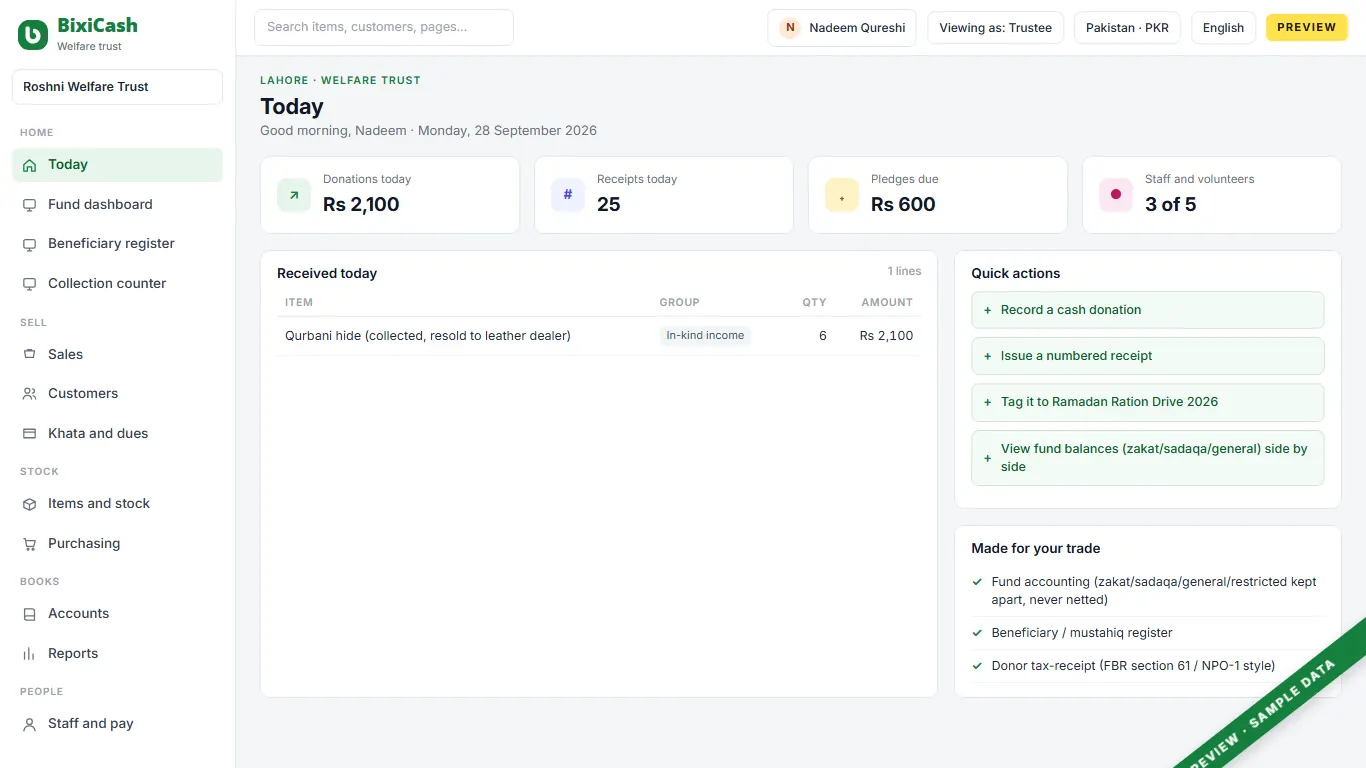The width and height of the screenshot is (1366, 768).
Task: Open the English language selector
Action: pyautogui.click(x=1223, y=28)
